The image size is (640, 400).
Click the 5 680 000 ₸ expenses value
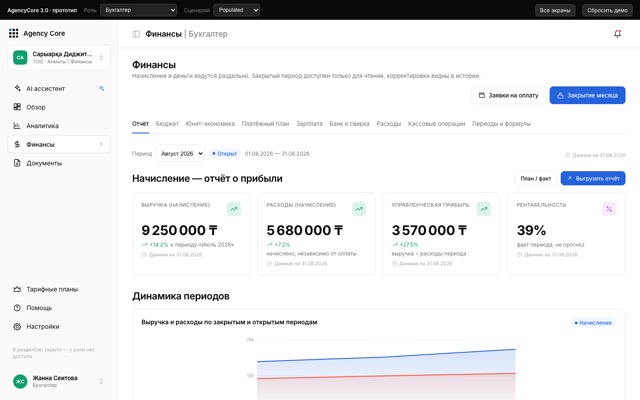tap(304, 230)
